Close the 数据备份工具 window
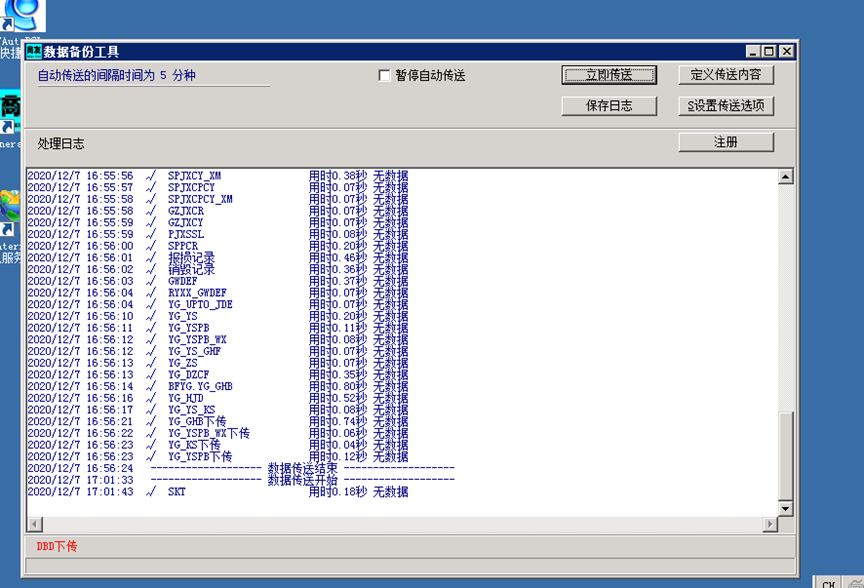 (x=787, y=51)
